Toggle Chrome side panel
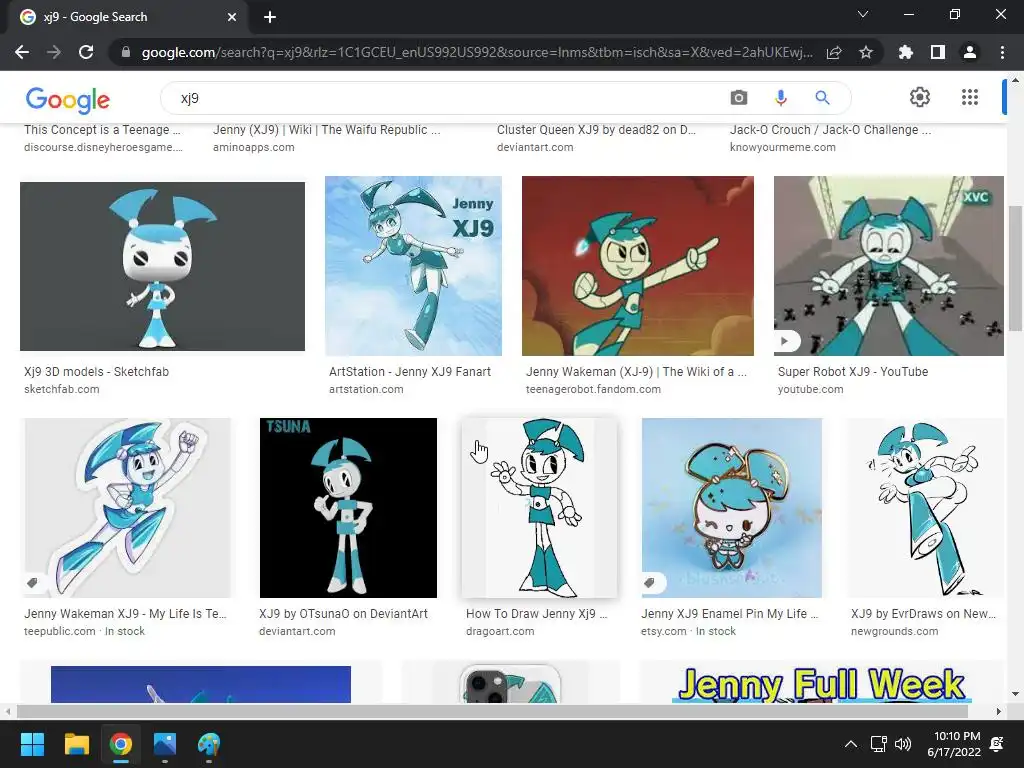1024x768 pixels. coord(938,52)
